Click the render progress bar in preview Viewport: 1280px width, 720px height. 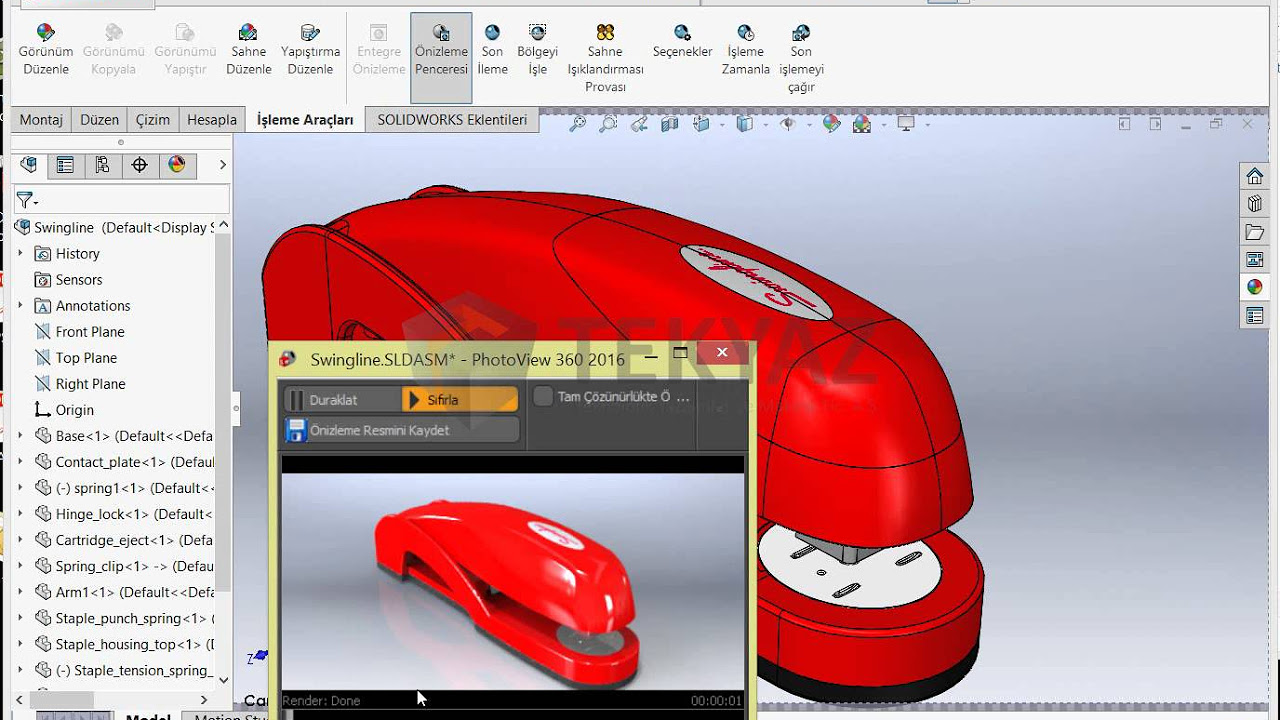coord(512,713)
